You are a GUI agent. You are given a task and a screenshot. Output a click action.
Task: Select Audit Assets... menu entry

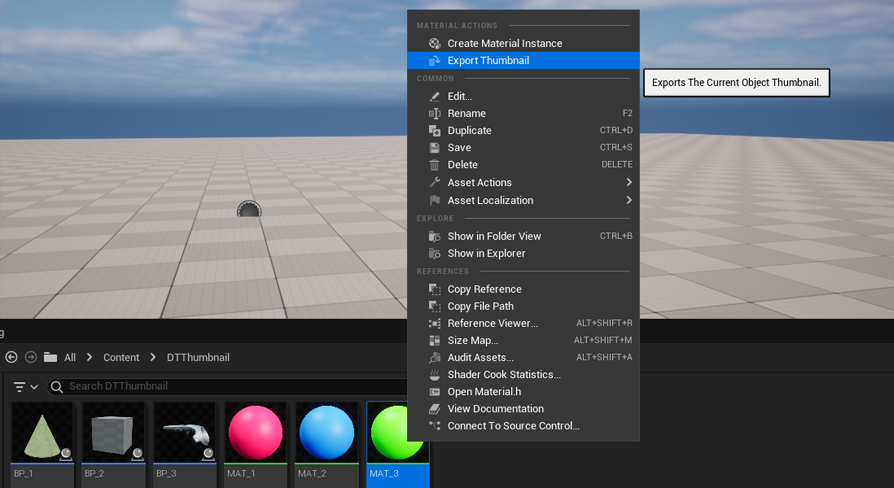tap(523, 357)
